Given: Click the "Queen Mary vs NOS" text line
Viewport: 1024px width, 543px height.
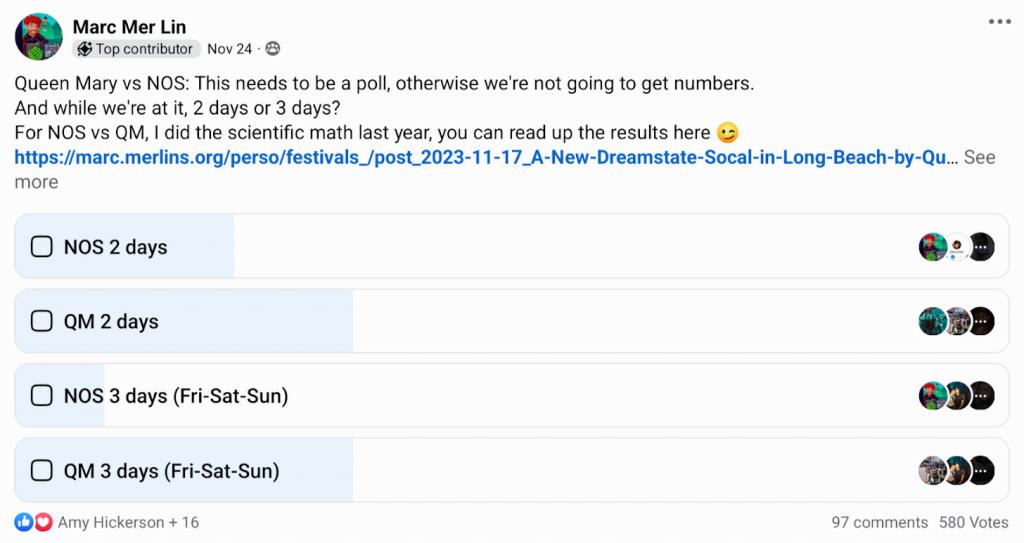Looking at the screenshot, I should pos(384,84).
